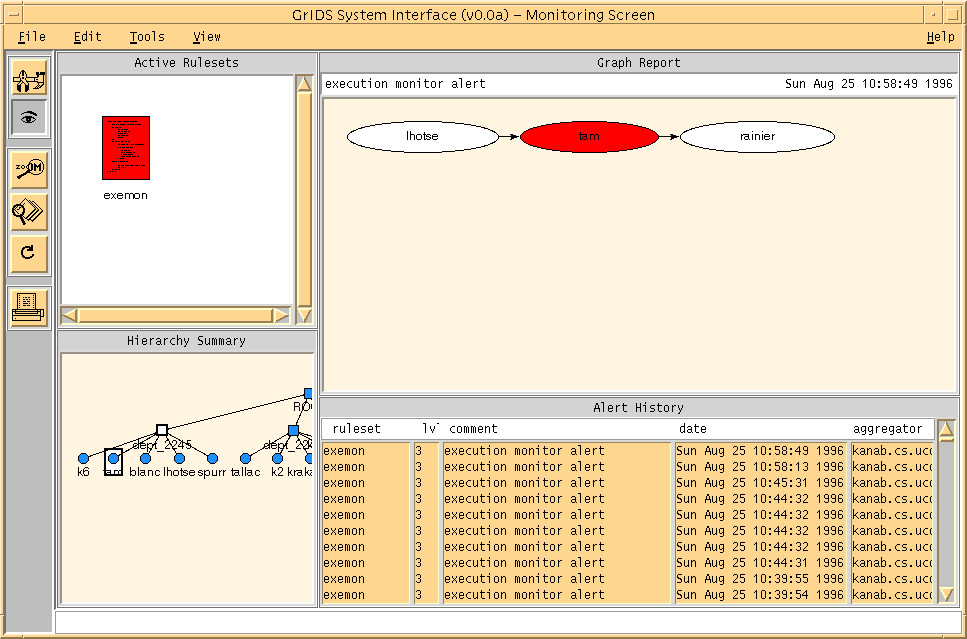Click the date column header

click(691, 428)
